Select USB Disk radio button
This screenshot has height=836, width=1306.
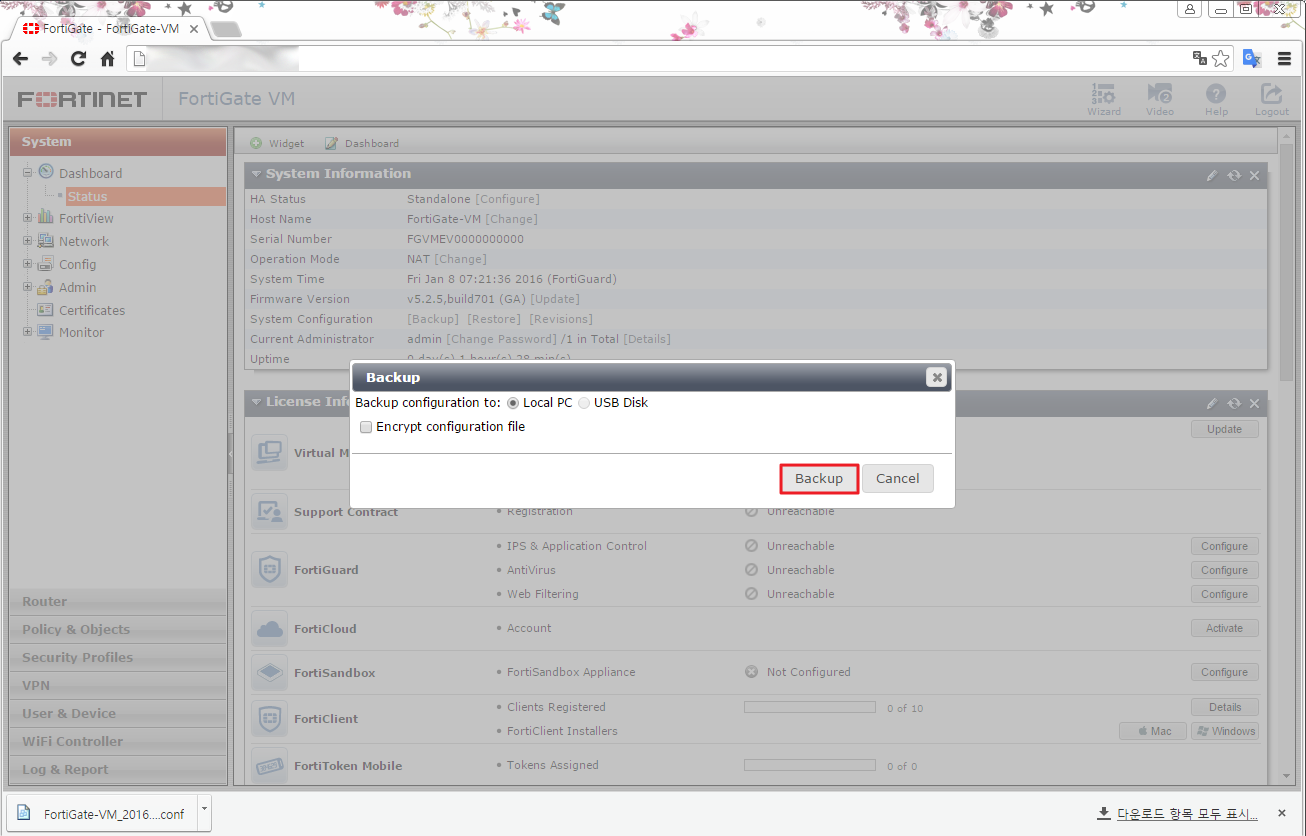(x=584, y=403)
